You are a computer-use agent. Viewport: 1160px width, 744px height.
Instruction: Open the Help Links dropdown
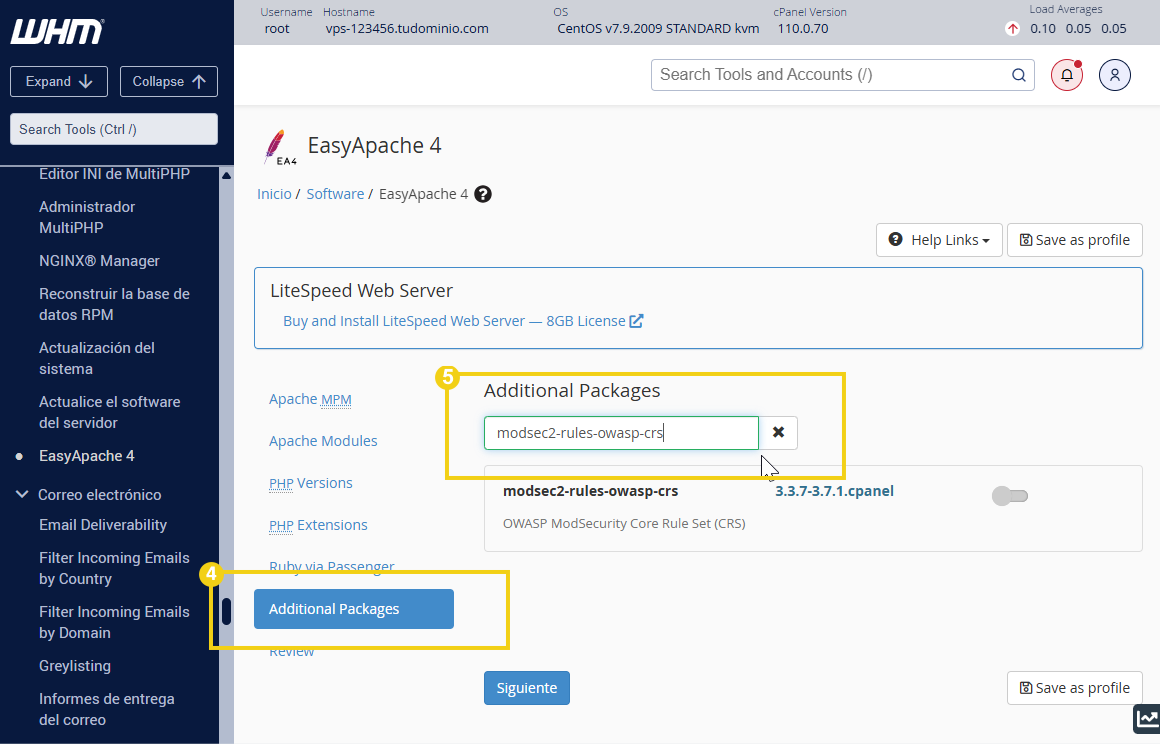[940, 240]
